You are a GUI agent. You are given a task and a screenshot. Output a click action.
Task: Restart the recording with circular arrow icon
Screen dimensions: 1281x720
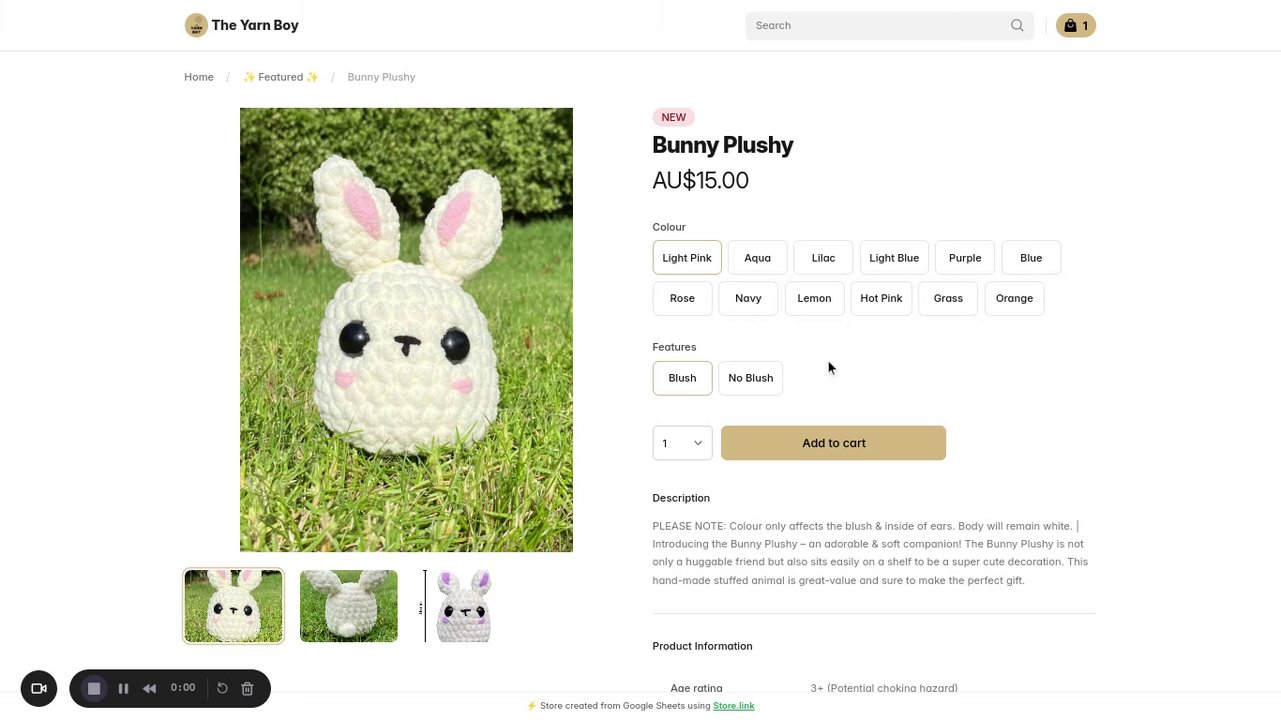tap(222, 688)
